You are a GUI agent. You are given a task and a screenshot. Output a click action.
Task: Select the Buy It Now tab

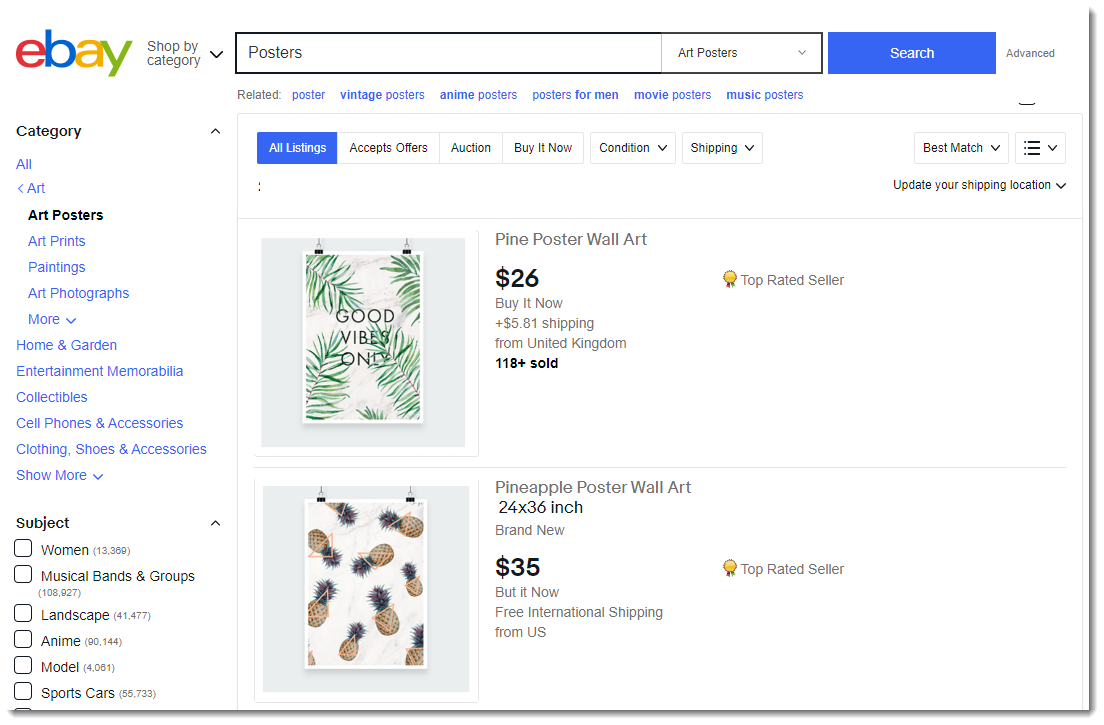(x=542, y=148)
